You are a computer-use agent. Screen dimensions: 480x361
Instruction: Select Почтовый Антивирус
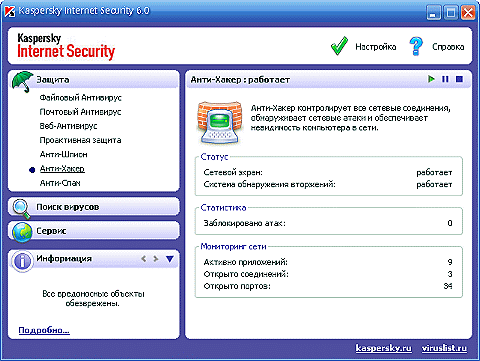[80, 112]
